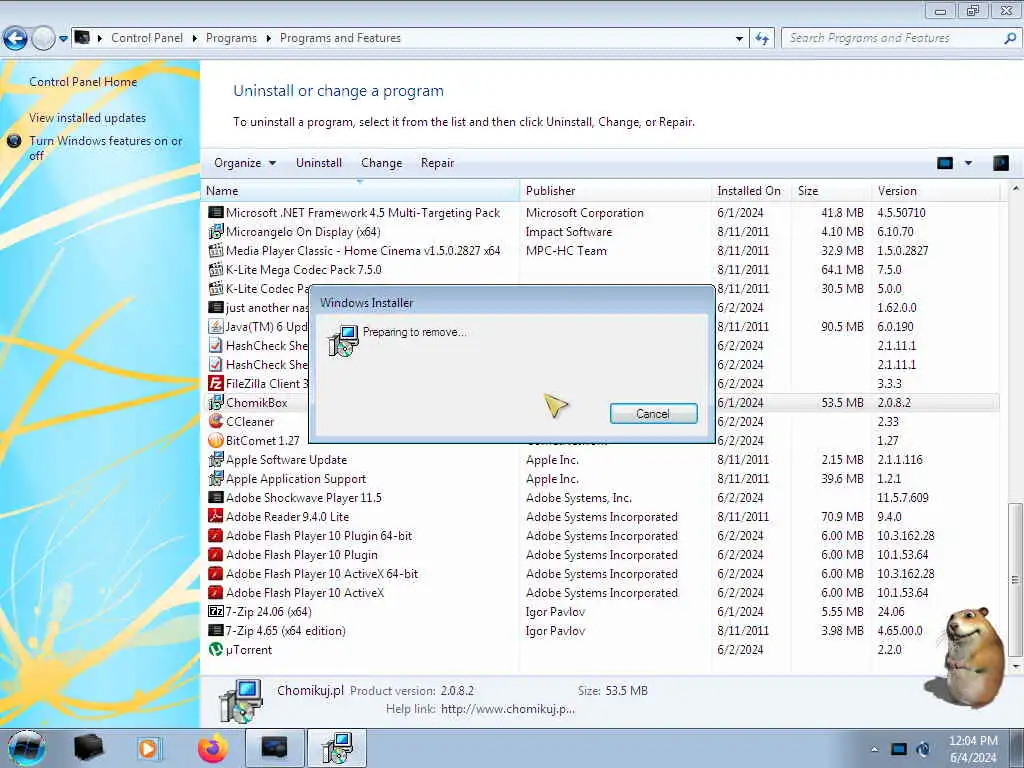Click the Adobe Flash Player 10 Plugin 64-bit row icon
The height and width of the screenshot is (768, 1024).
(x=216, y=536)
